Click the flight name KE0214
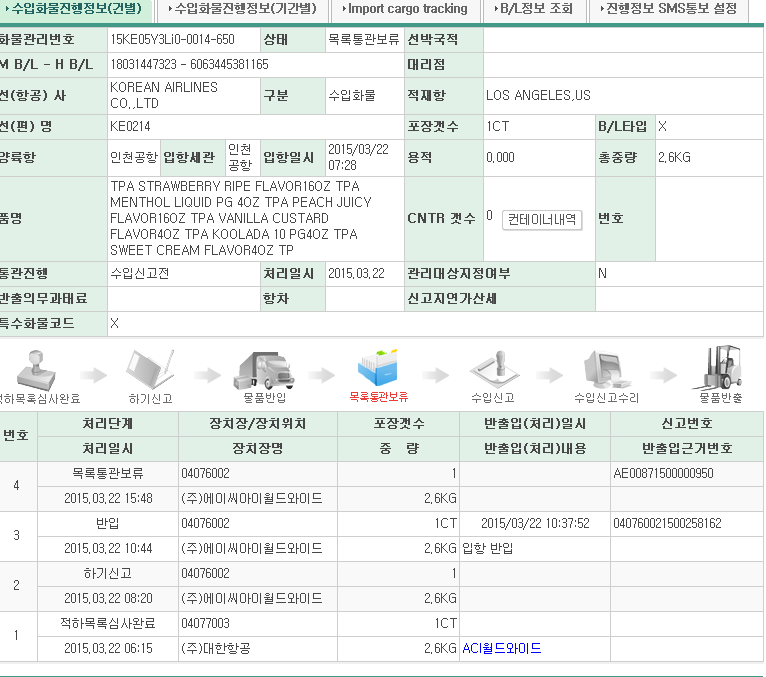 [x=130, y=127]
